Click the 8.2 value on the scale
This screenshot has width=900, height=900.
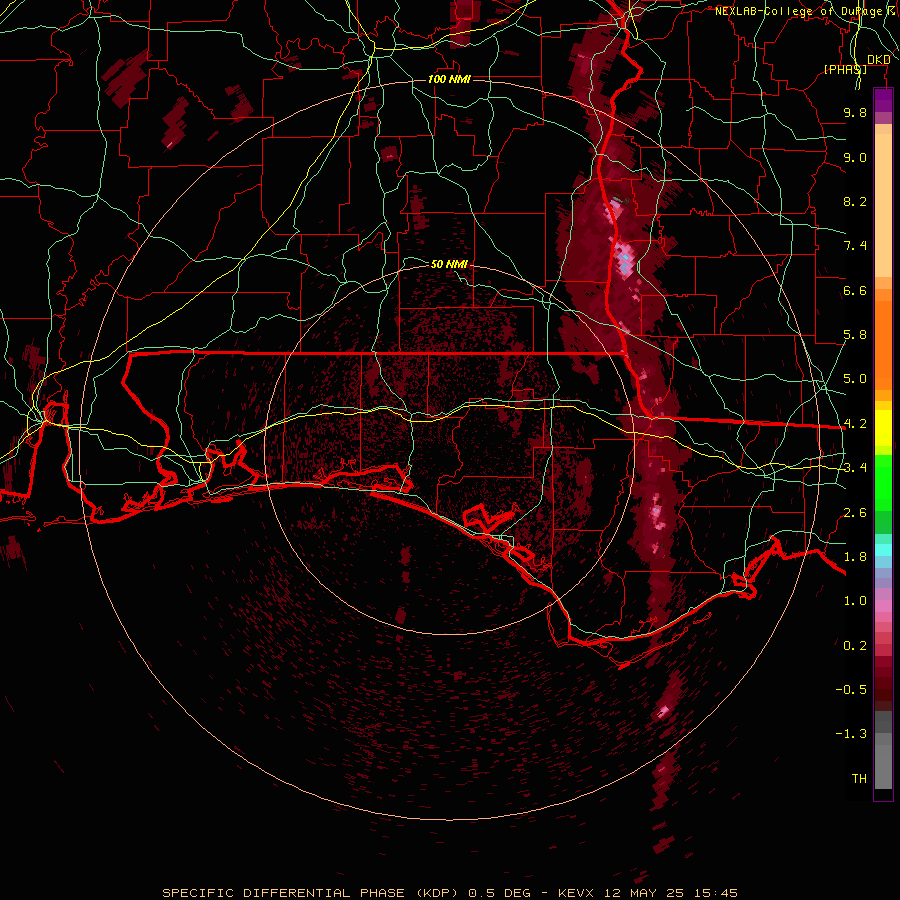pyautogui.click(x=855, y=201)
